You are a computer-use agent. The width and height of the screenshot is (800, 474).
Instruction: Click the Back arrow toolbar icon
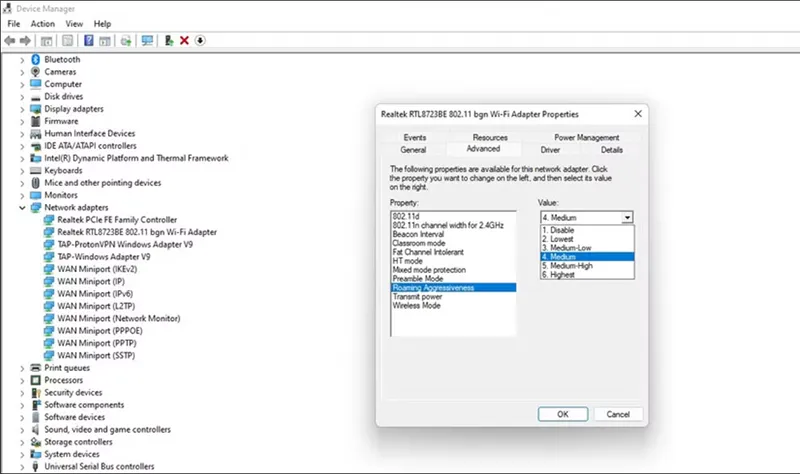[10, 41]
